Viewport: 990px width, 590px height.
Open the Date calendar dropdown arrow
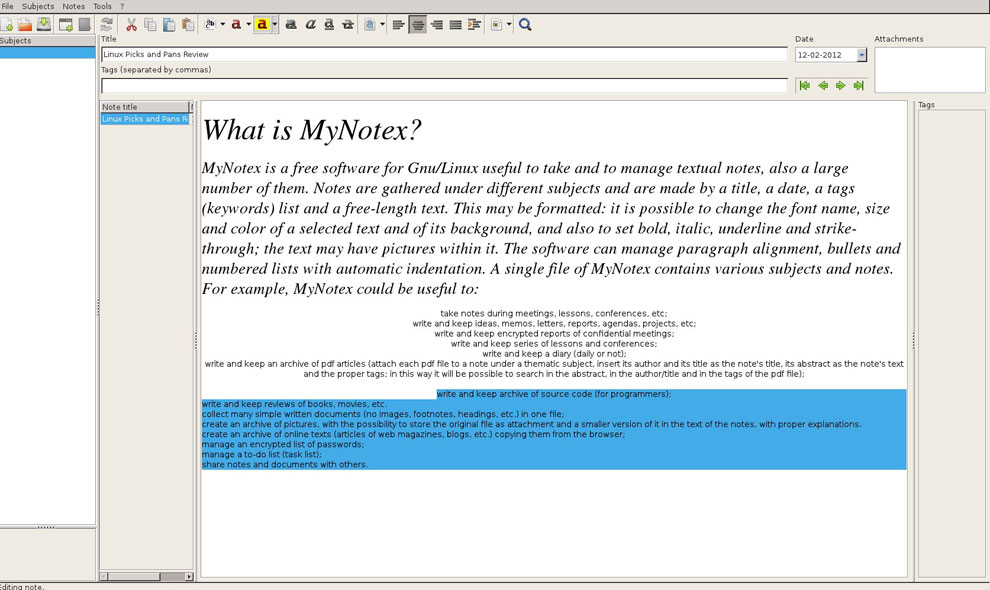pyautogui.click(x=861, y=55)
